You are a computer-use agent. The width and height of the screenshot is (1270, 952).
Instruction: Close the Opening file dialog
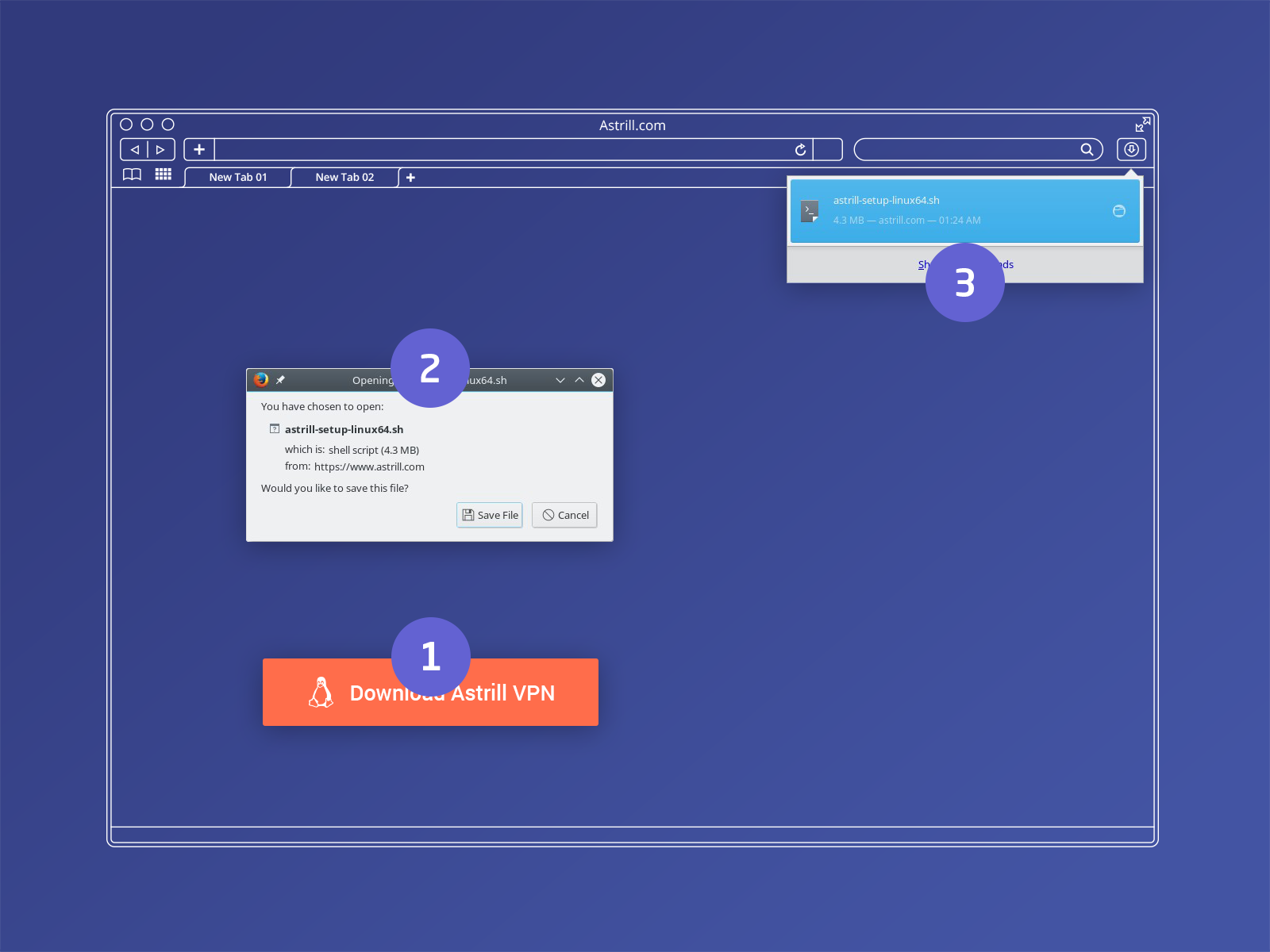598,380
